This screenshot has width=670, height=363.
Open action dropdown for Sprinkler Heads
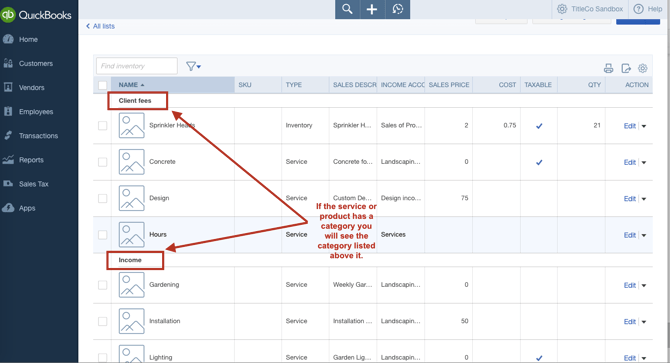644,126
